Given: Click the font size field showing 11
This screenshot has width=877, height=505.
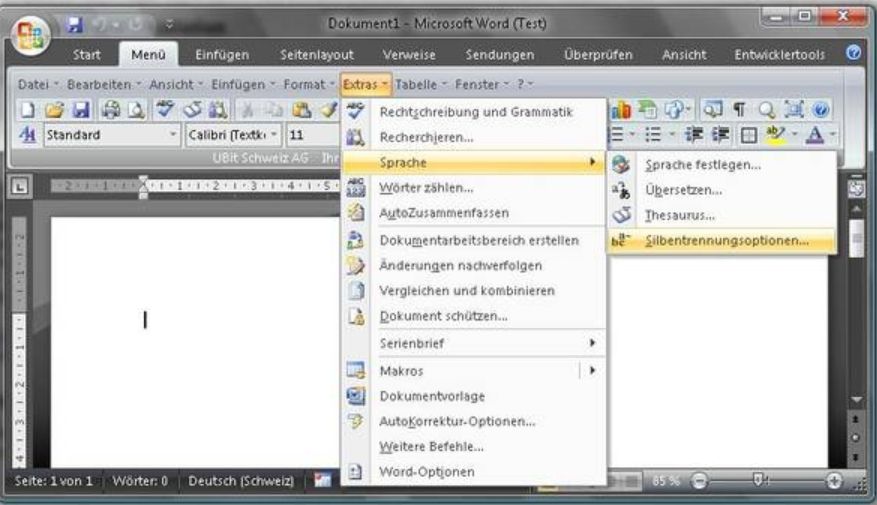Looking at the screenshot, I should [x=313, y=135].
